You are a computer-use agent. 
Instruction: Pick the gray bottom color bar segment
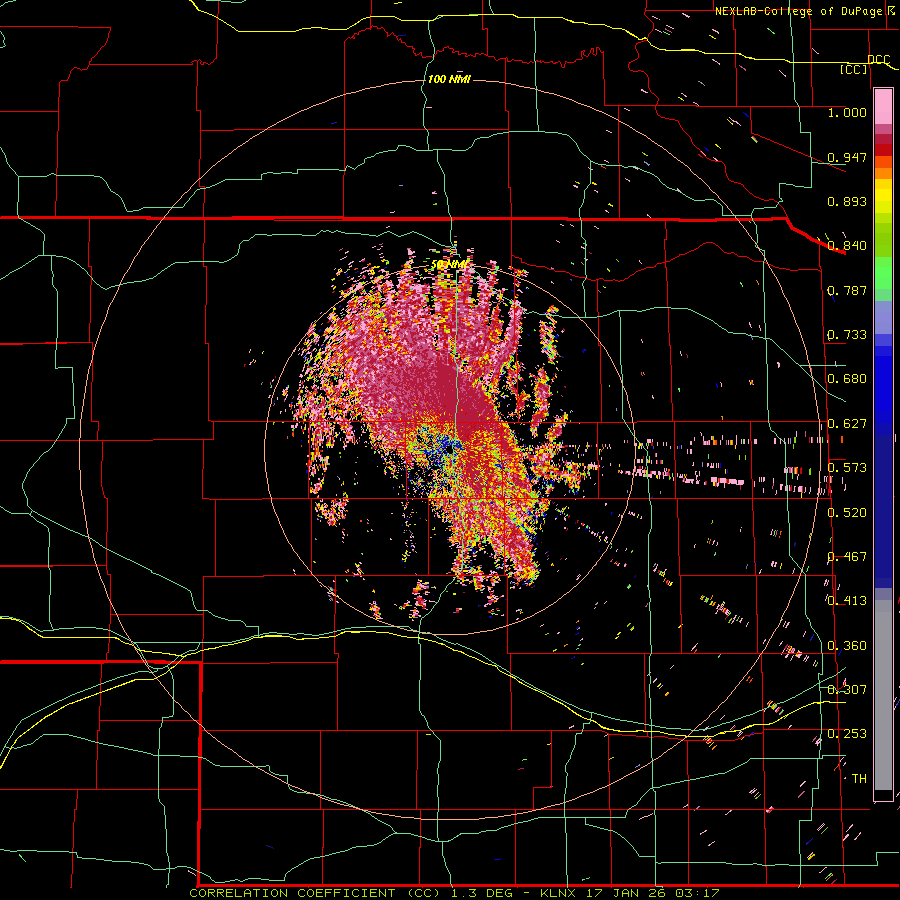883,695
